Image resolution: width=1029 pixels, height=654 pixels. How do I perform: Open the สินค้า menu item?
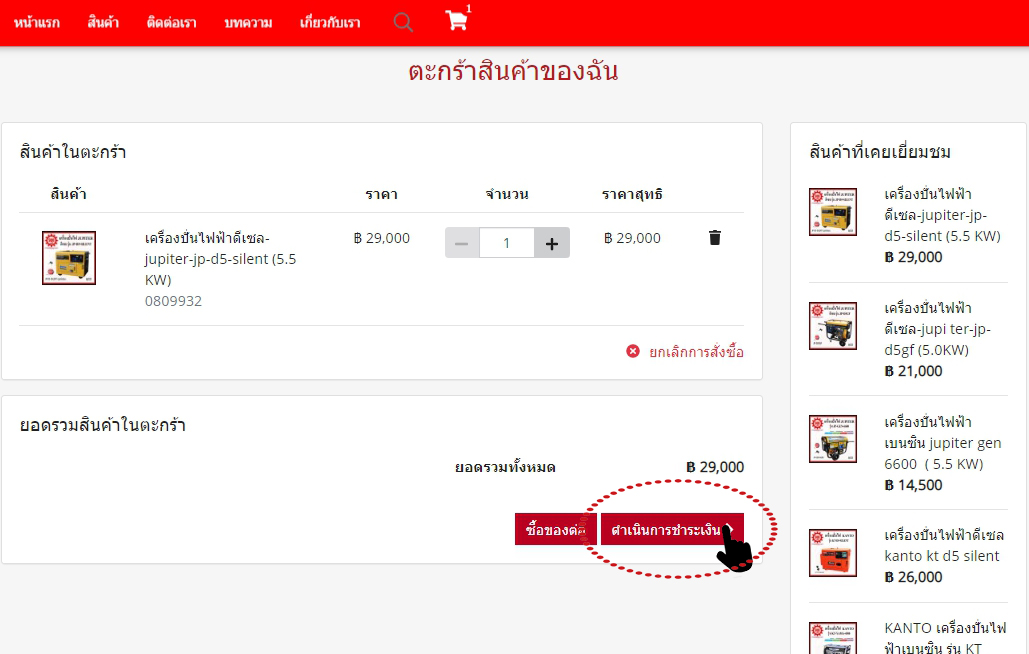[103, 23]
